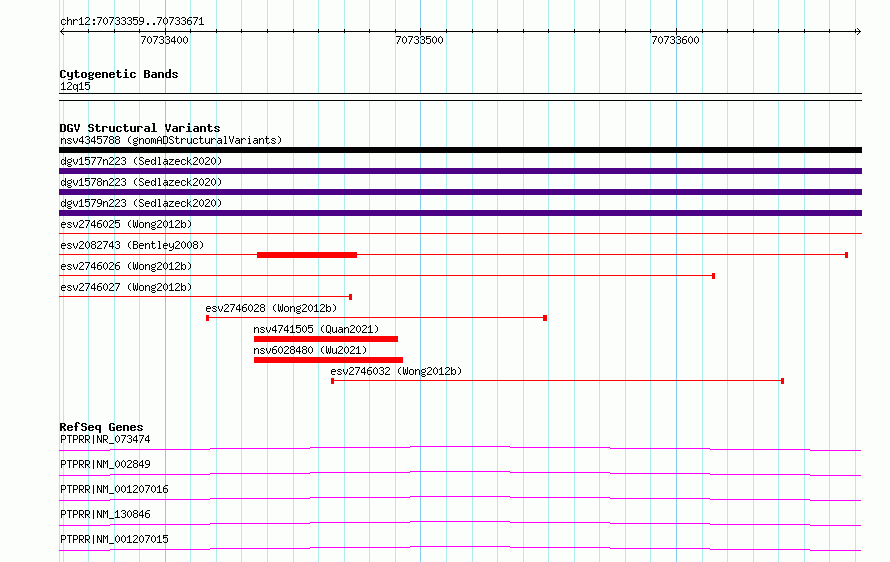Click the left arrow of the ruler
890x562 pixels.
(62, 32)
